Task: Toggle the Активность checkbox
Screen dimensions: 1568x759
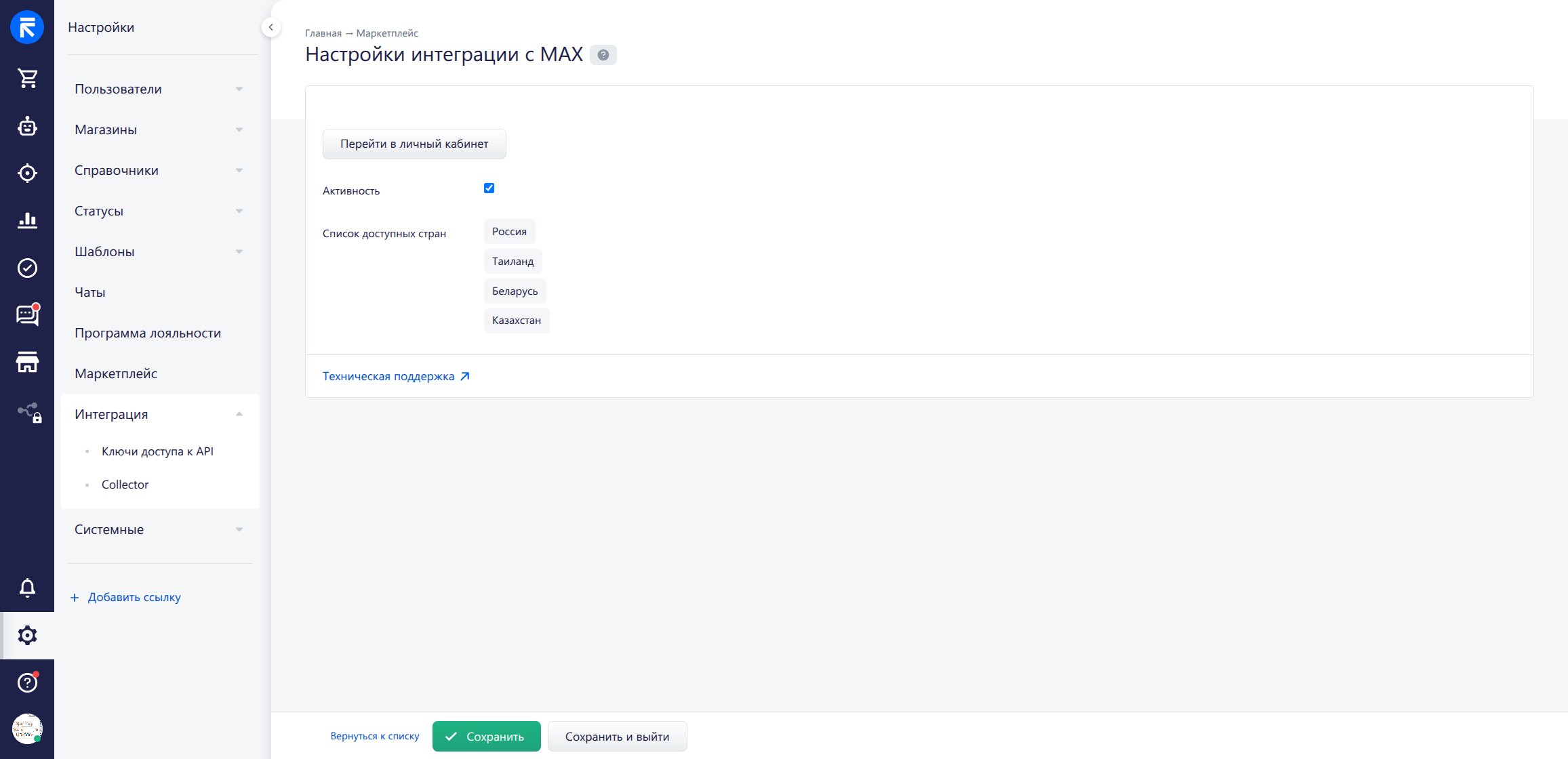Action: pyautogui.click(x=489, y=188)
